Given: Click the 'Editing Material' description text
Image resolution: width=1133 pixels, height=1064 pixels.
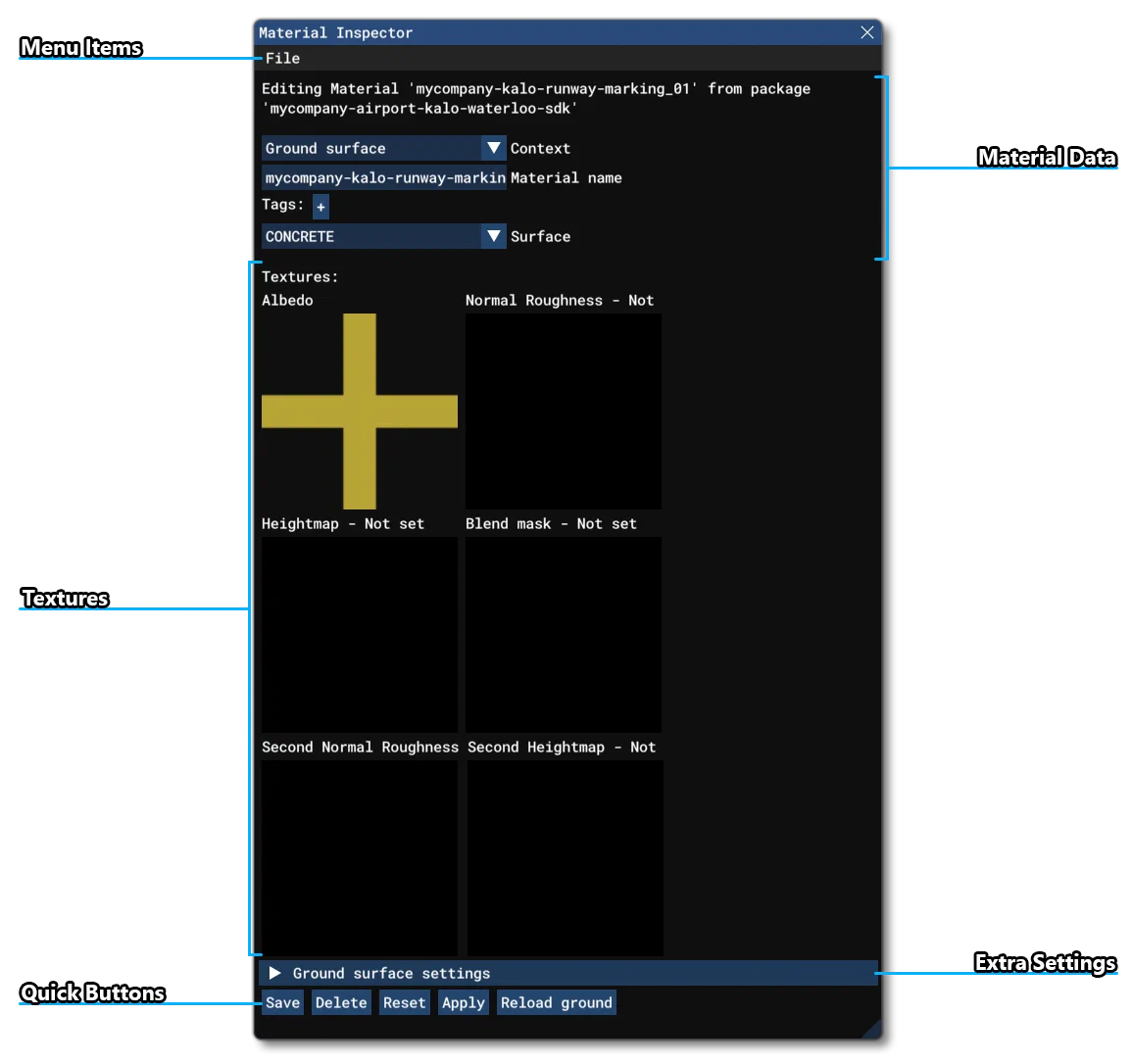Looking at the screenshot, I should (535, 98).
